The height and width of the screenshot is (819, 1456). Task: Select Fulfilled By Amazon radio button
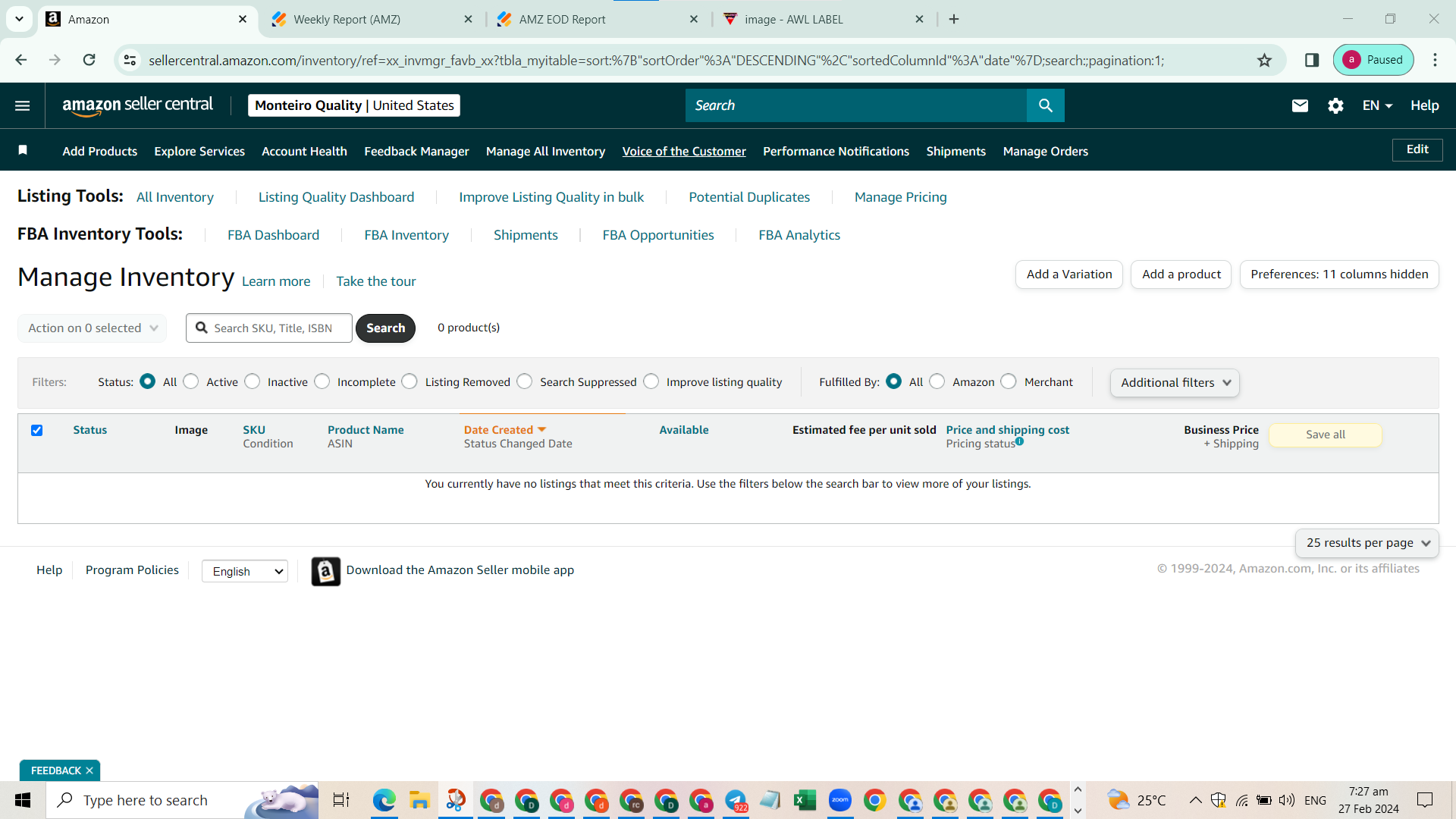click(937, 381)
